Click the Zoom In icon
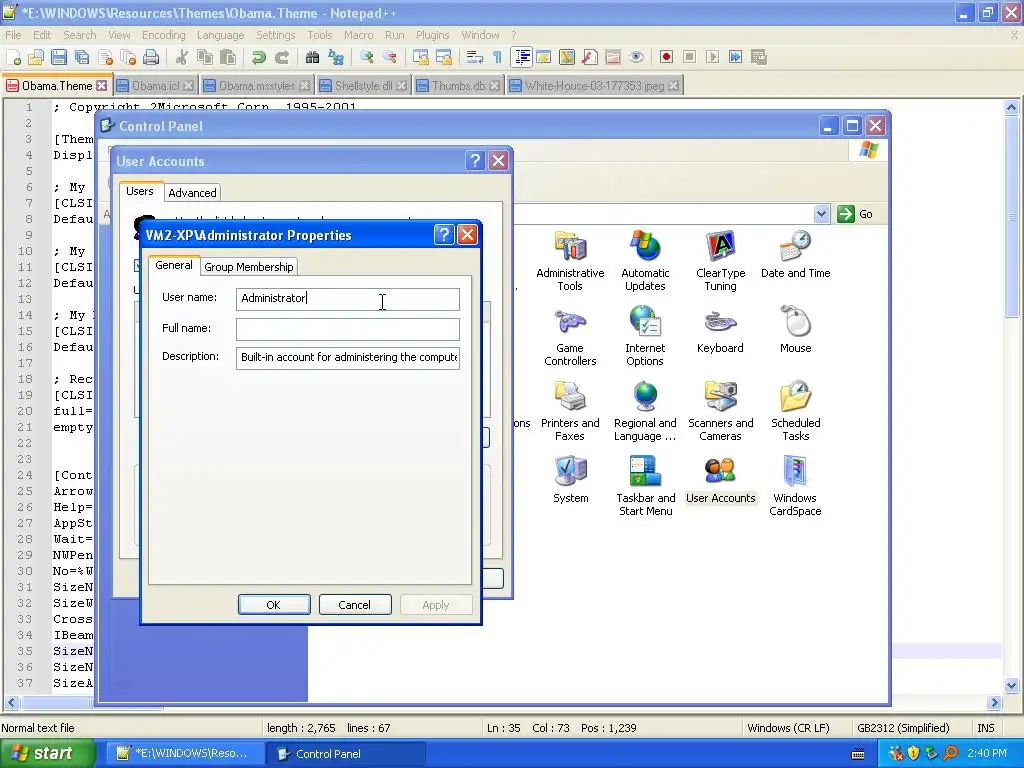 click(366, 57)
